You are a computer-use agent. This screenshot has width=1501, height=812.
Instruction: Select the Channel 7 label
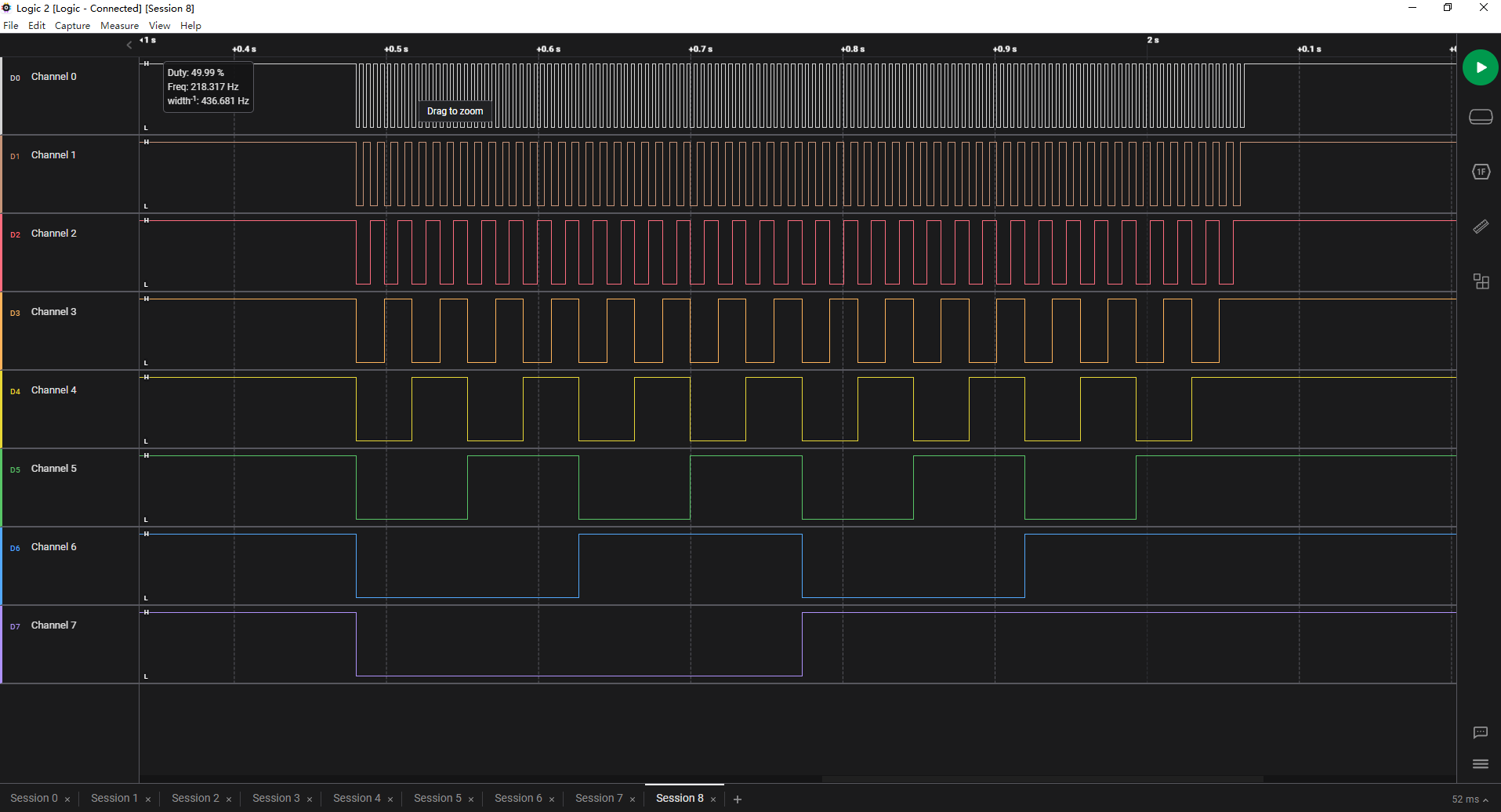click(54, 625)
